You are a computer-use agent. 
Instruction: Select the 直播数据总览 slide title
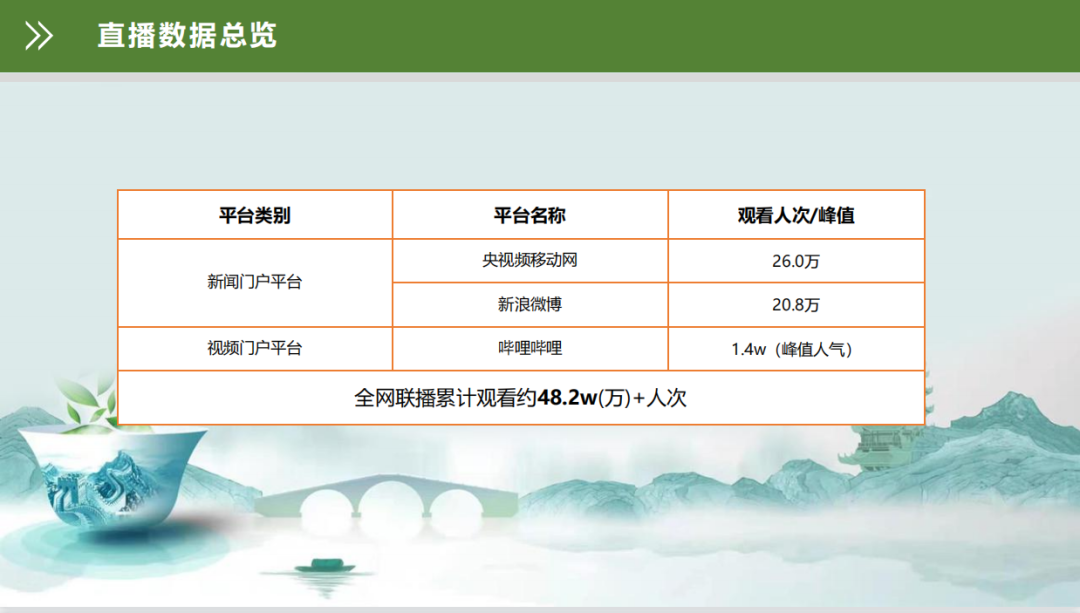187,36
